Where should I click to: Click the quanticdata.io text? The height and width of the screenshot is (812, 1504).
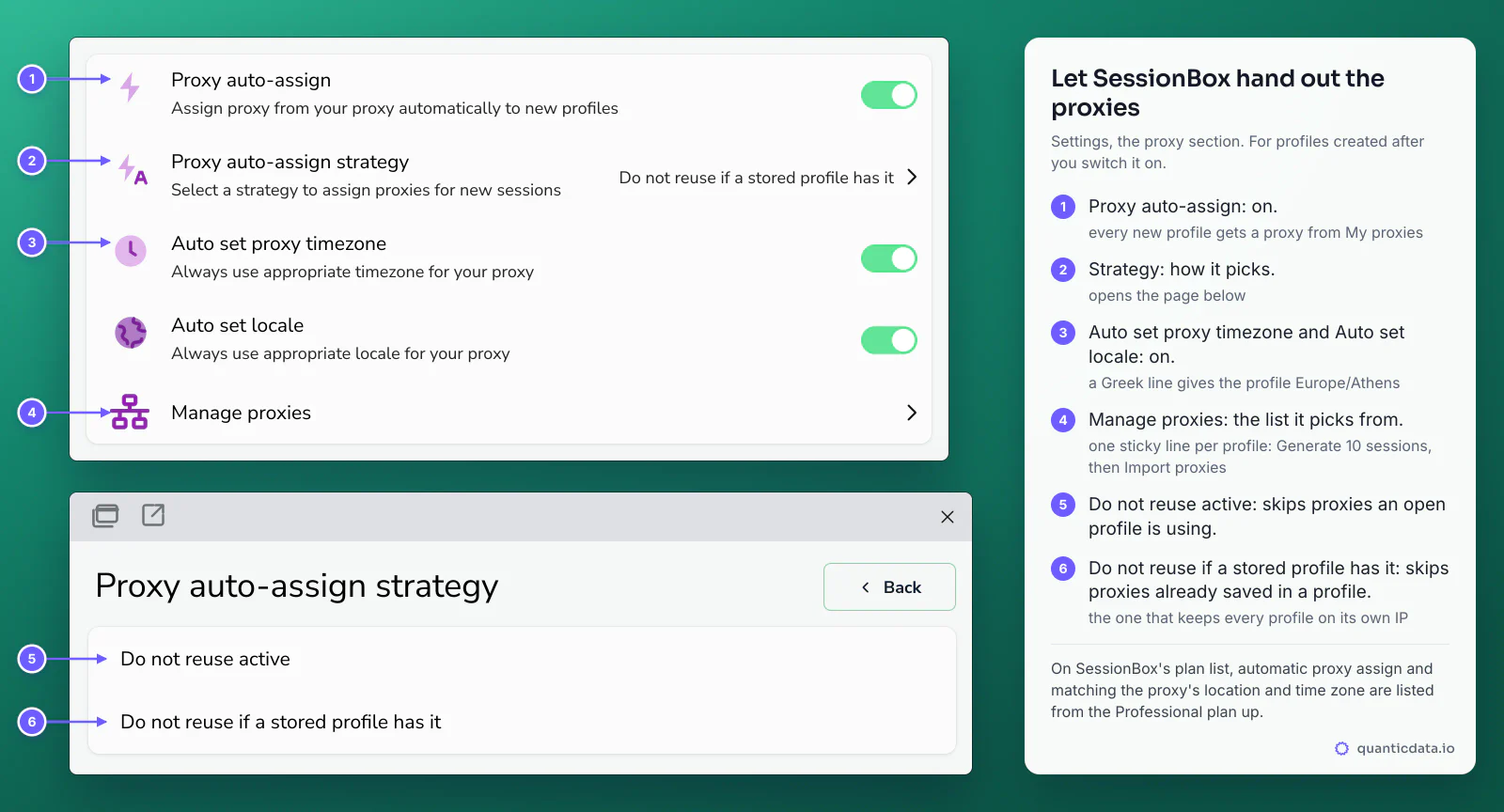click(x=1405, y=748)
